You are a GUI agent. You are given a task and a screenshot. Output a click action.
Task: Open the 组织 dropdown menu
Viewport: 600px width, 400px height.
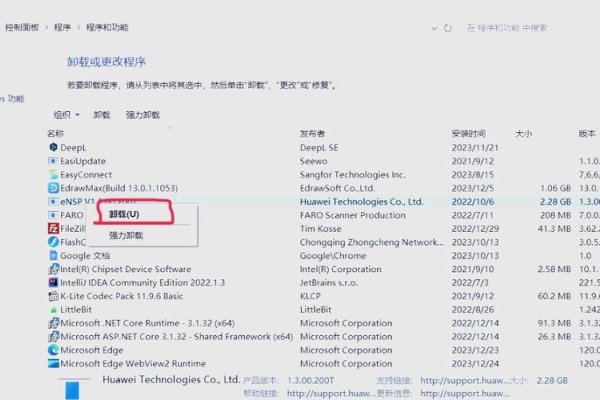click(x=67, y=115)
